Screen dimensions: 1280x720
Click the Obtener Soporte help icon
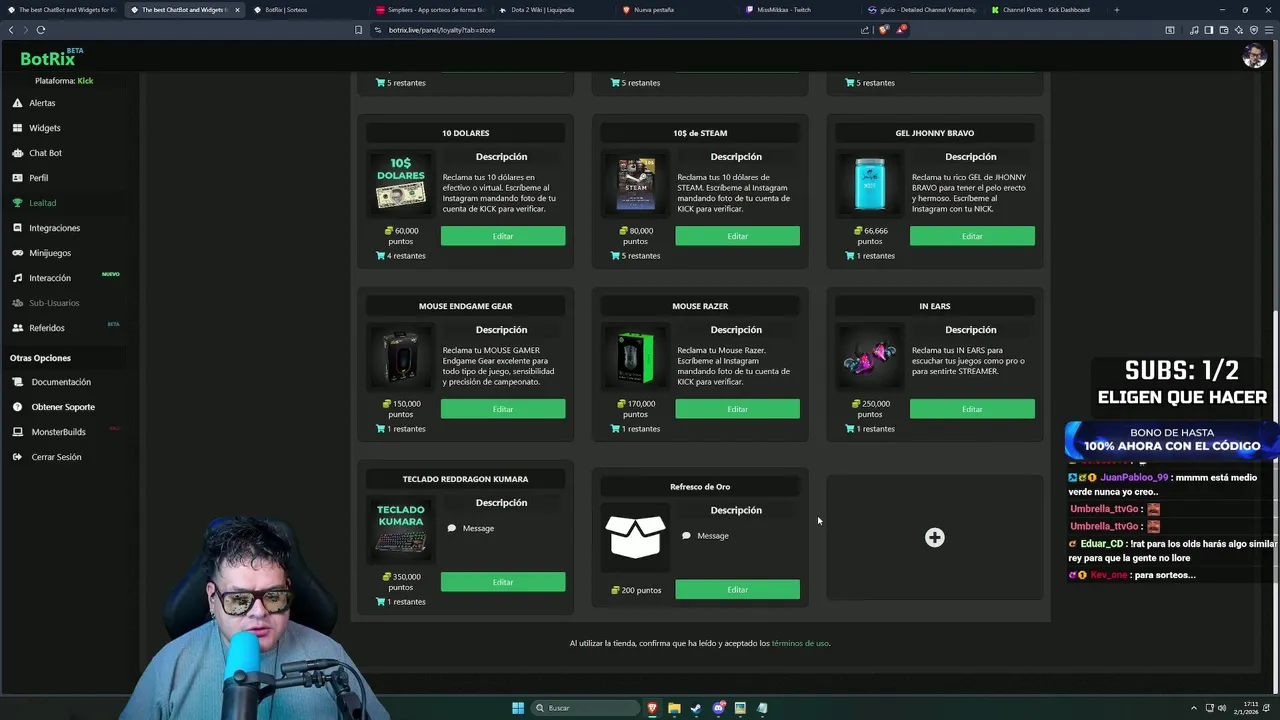[17, 407]
